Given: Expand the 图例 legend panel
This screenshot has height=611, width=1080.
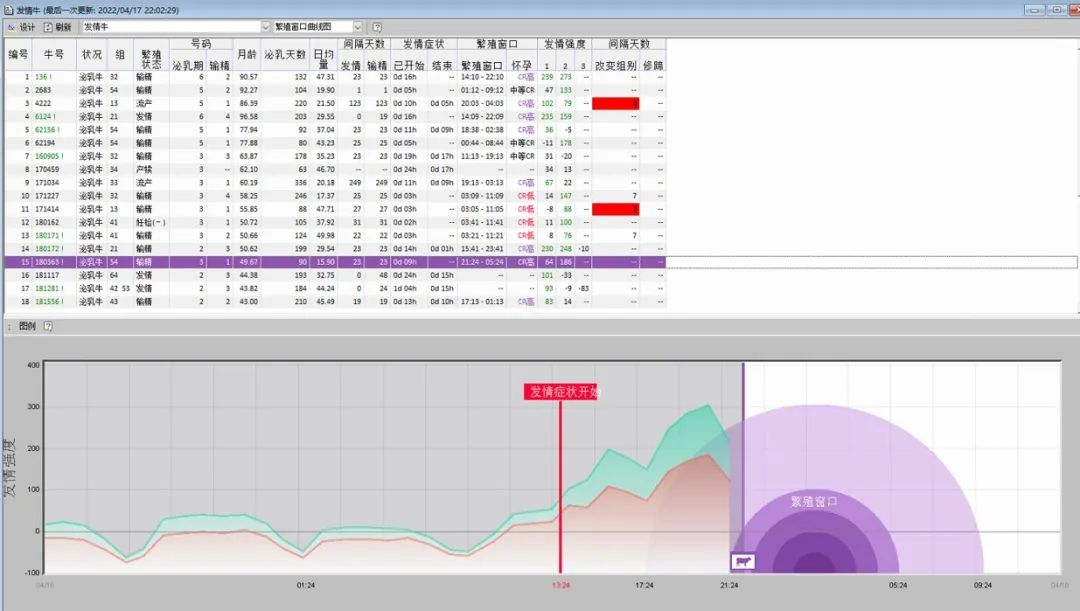Looking at the screenshot, I should (9, 326).
